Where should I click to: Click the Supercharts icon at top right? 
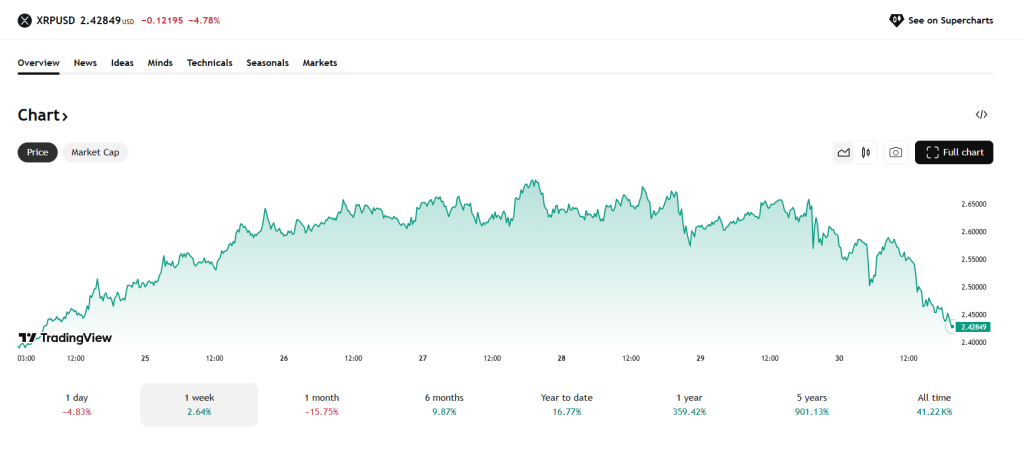point(896,20)
